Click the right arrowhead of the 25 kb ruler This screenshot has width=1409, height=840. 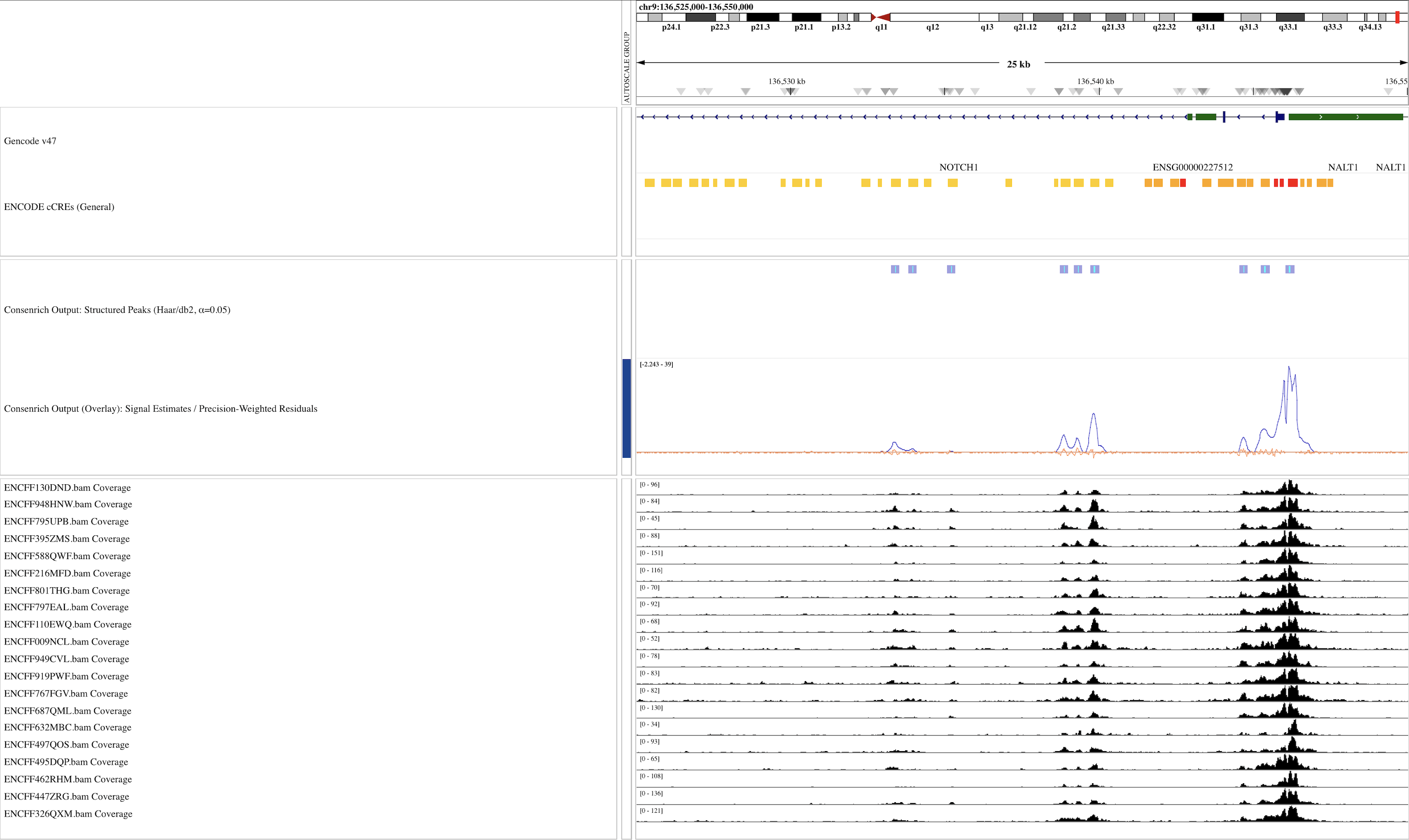pos(1404,62)
